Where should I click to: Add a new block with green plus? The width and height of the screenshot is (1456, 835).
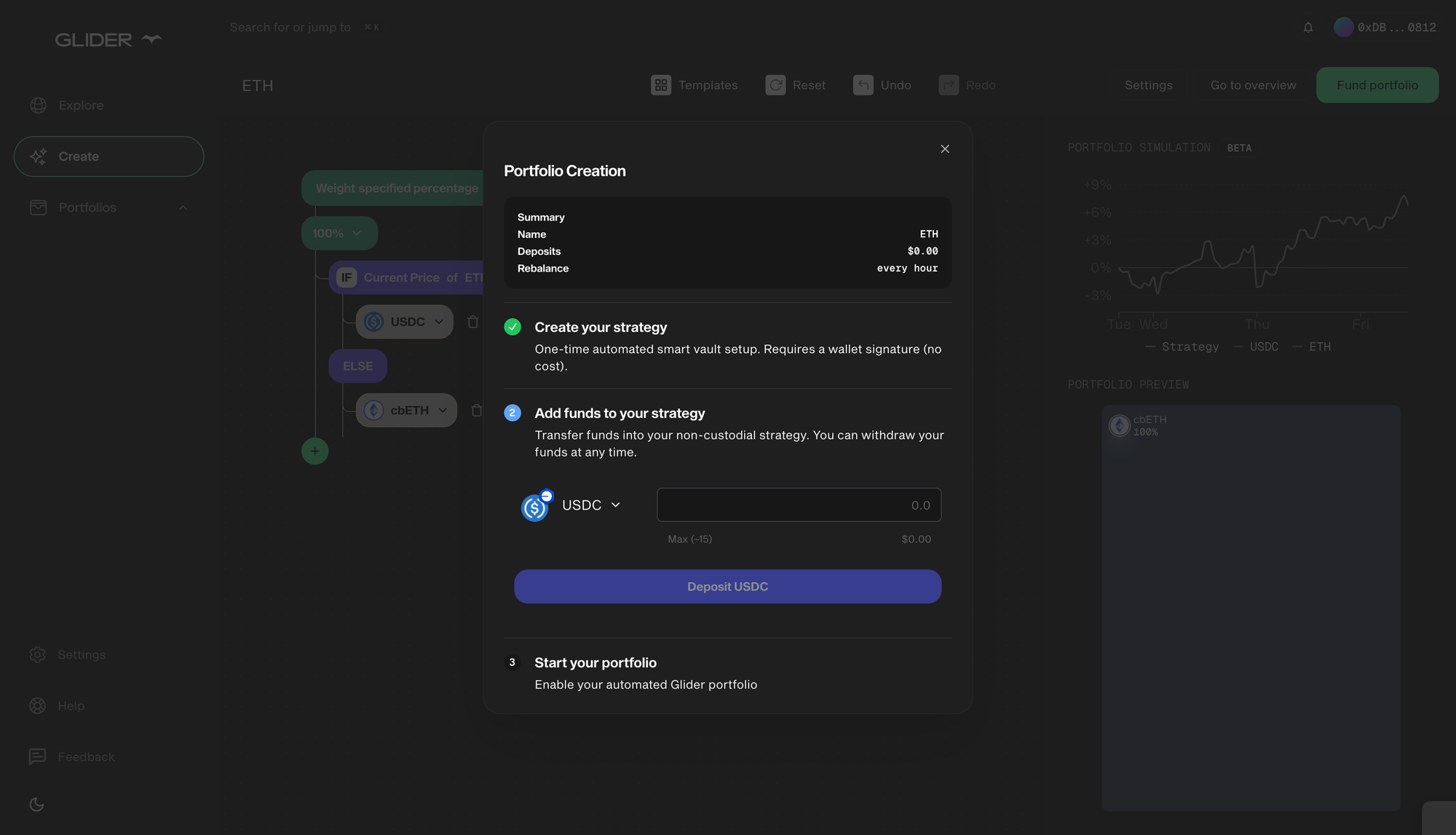314,451
